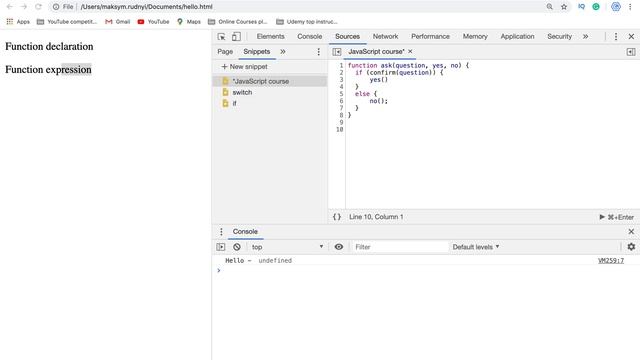The image size is (640, 360).
Task: Show more navigator tabs chevron
Action: pyautogui.click(x=282, y=51)
